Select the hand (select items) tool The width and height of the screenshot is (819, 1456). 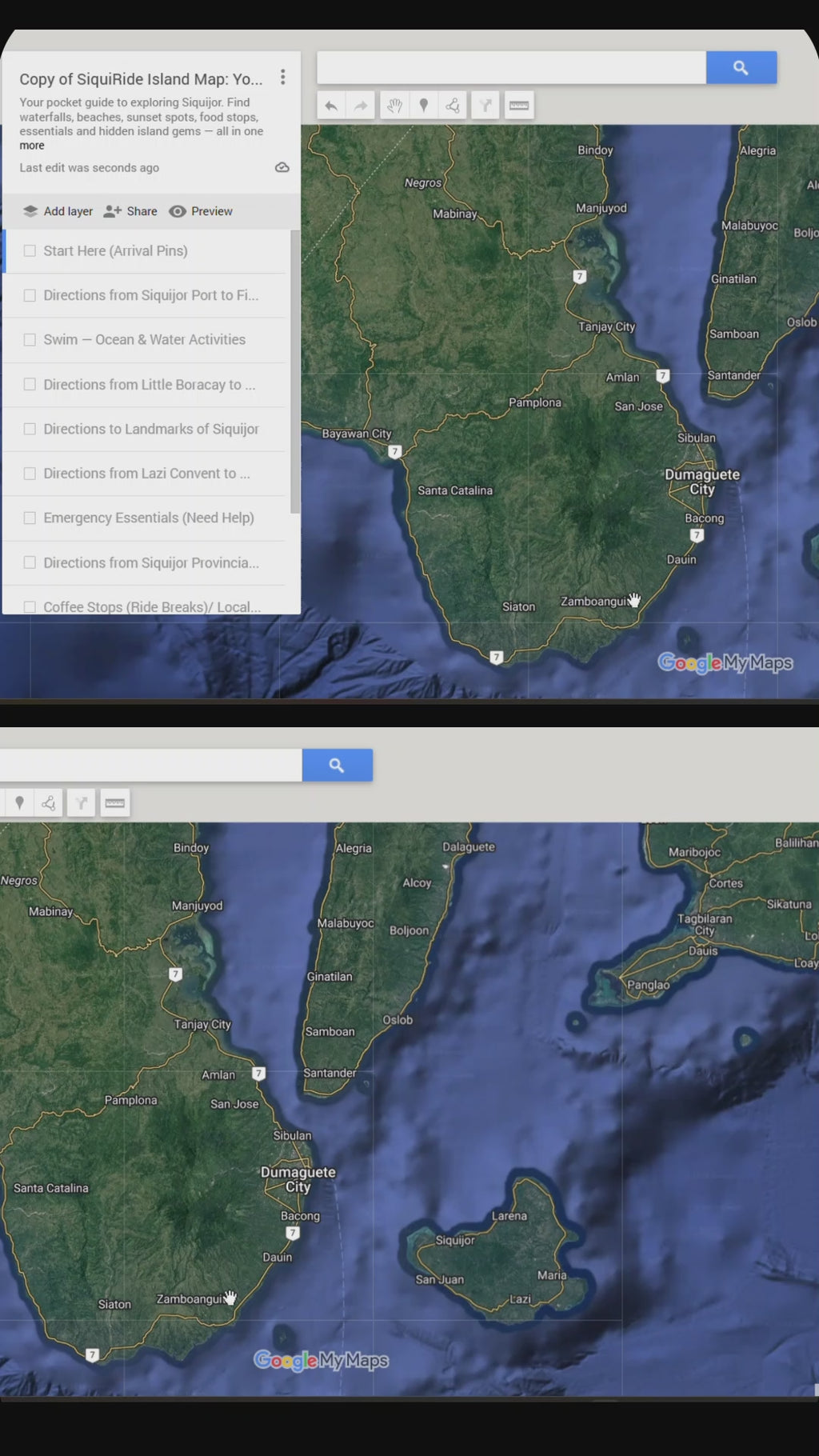click(394, 106)
